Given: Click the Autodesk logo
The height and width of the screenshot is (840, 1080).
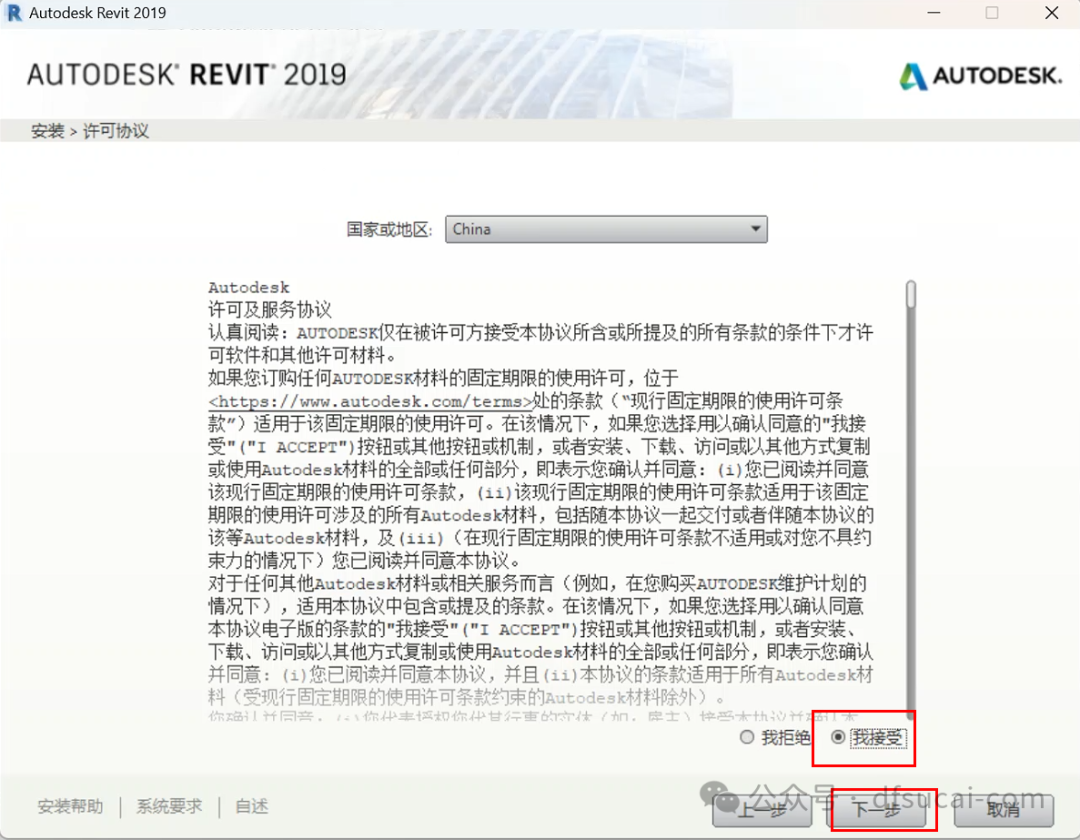Looking at the screenshot, I should [x=978, y=75].
